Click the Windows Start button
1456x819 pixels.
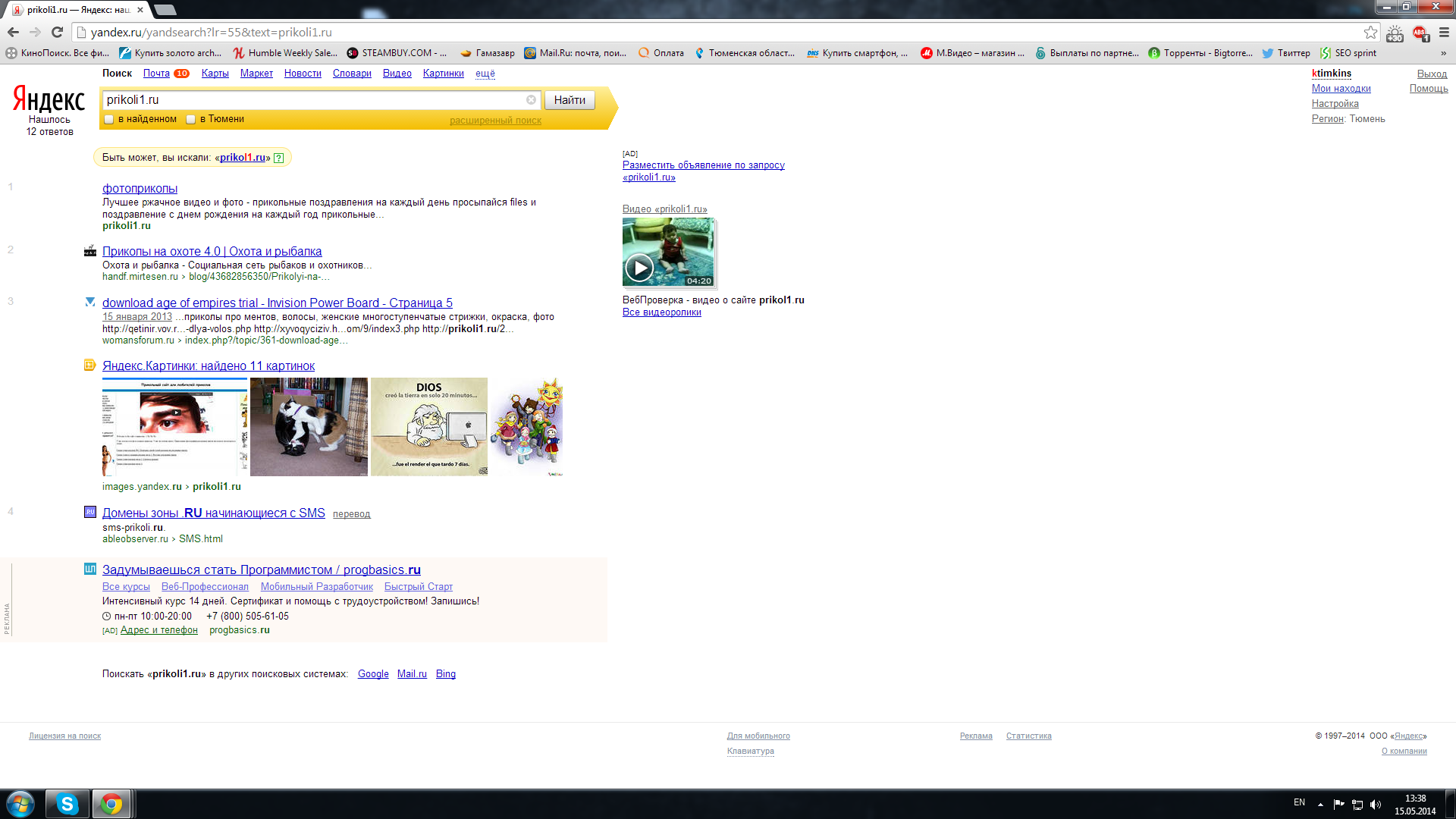(20, 804)
